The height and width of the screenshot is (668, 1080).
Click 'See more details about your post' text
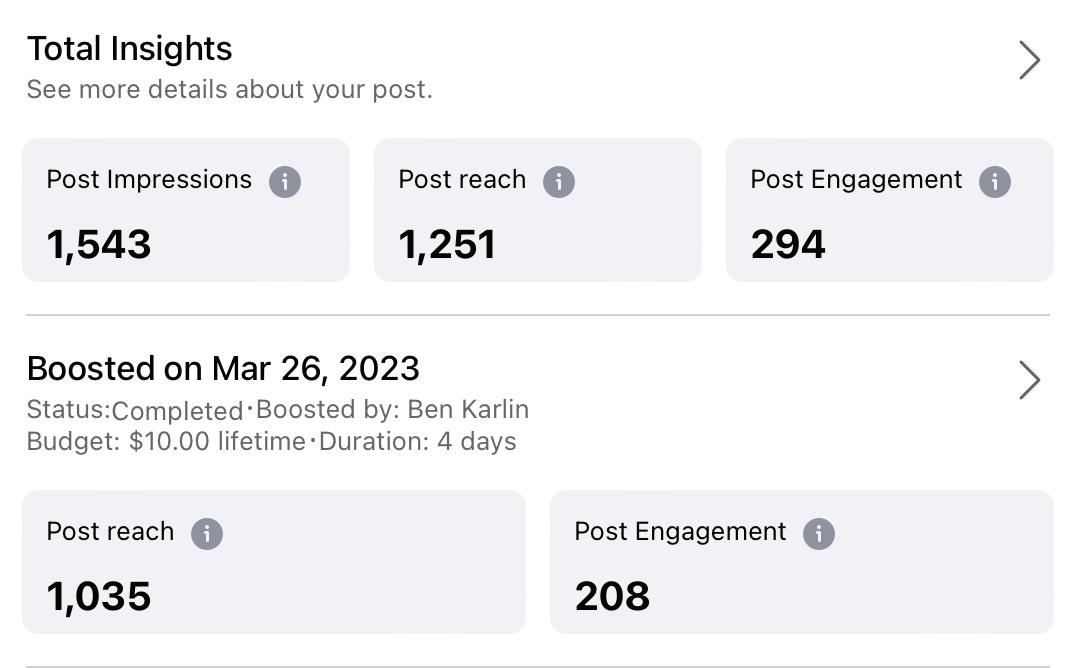230,90
